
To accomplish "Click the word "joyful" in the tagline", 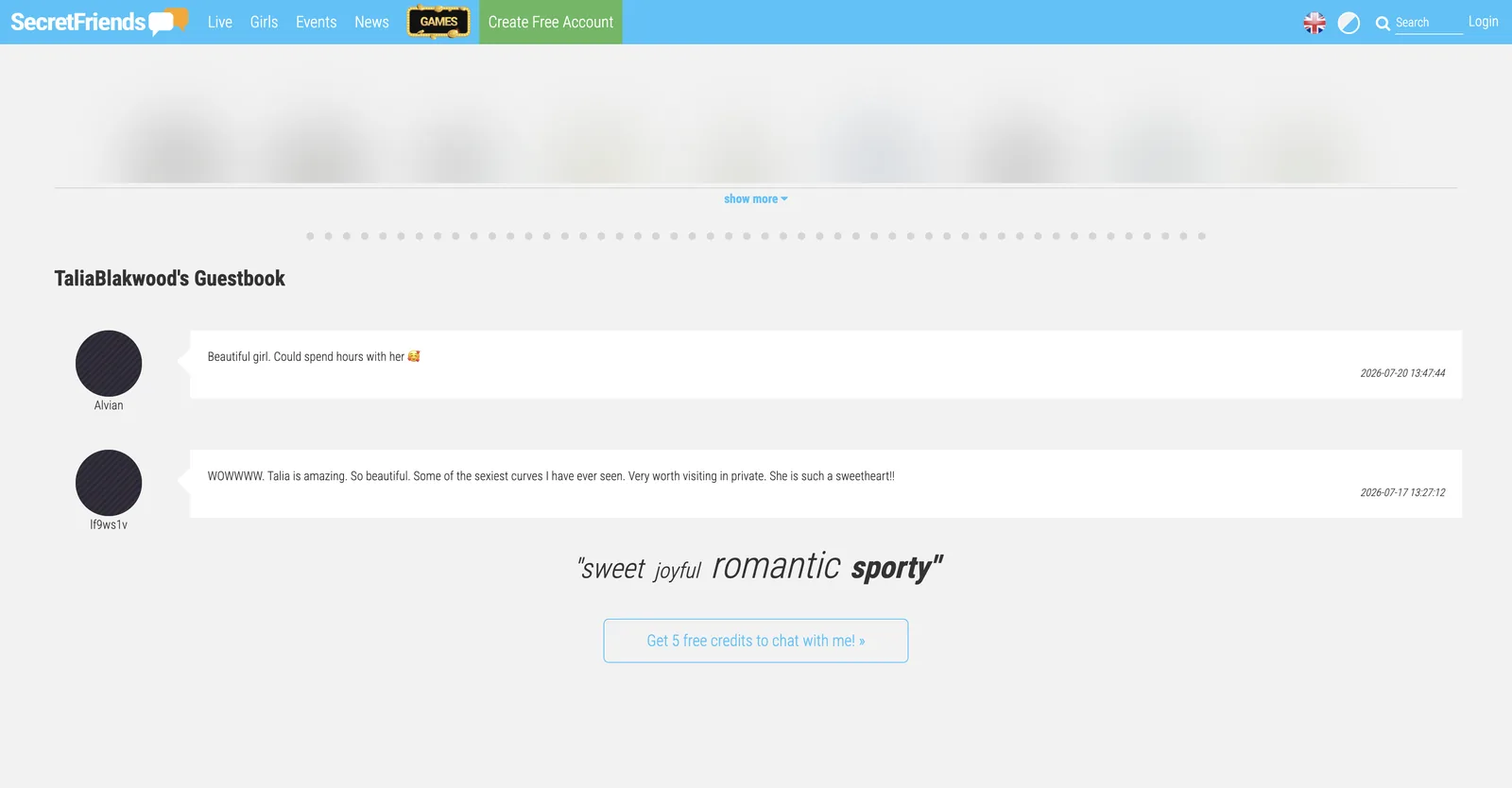I will pos(678,571).
